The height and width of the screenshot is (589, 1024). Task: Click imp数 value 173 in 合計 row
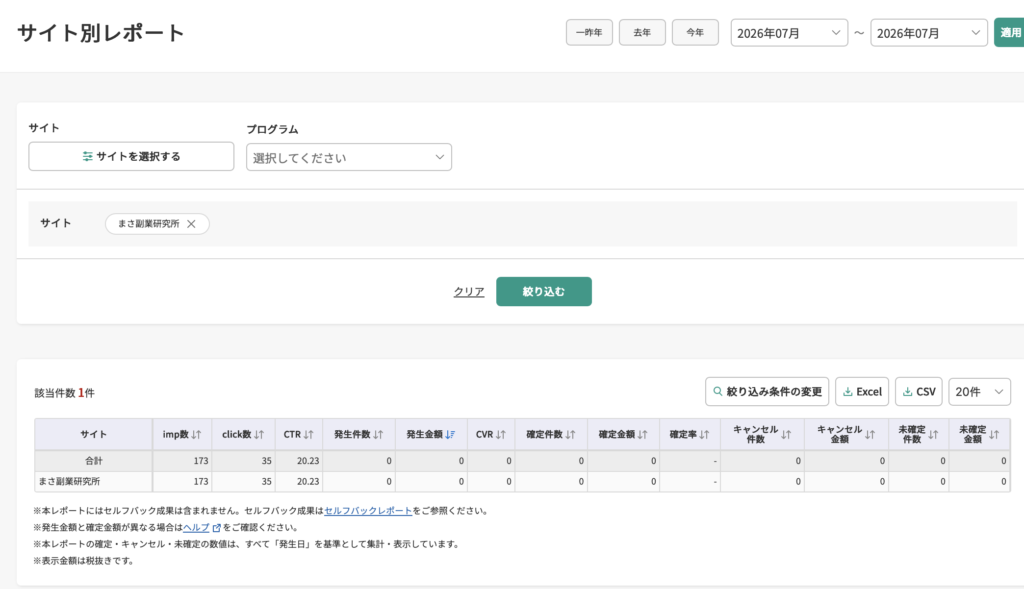[x=200, y=461]
